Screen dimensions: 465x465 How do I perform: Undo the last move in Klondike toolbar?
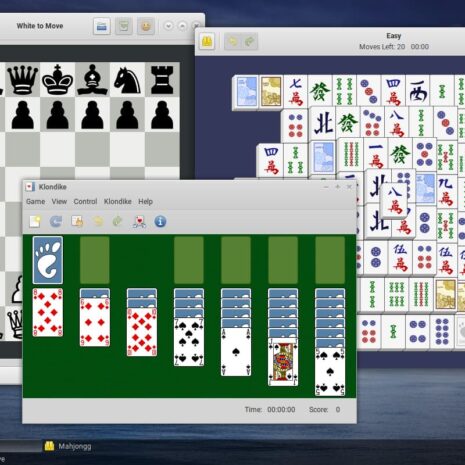(98, 221)
